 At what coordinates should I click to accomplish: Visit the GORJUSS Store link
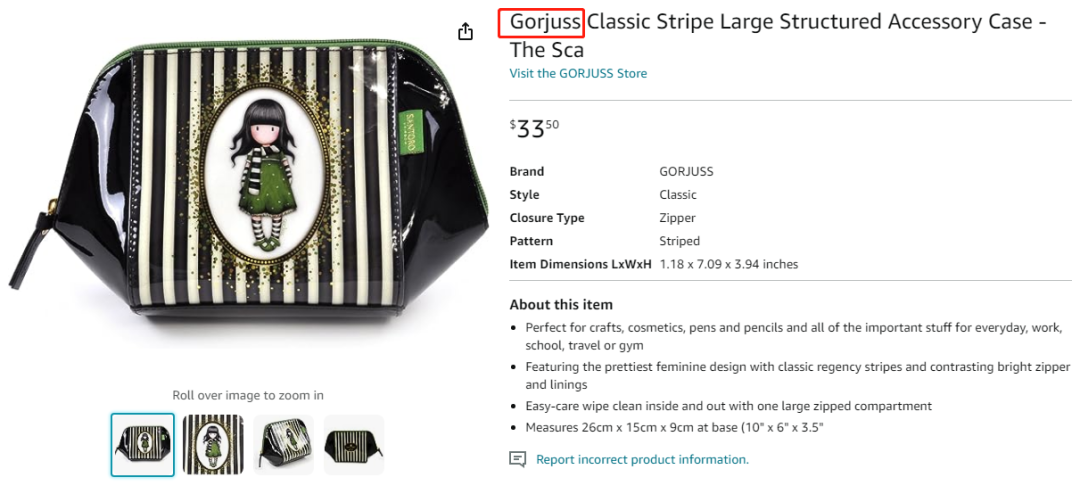(578, 73)
